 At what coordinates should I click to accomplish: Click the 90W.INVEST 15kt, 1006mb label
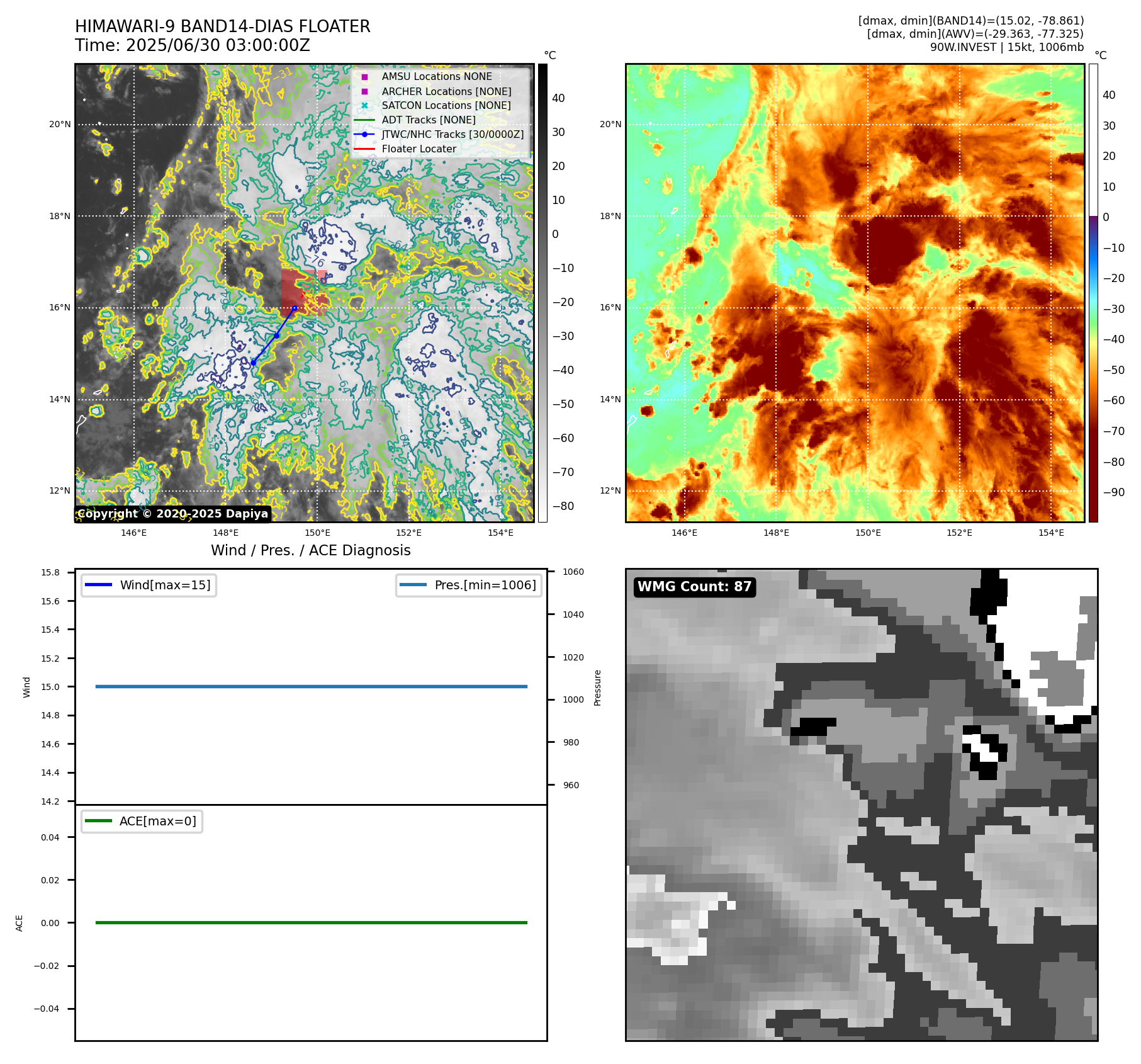(1007, 47)
